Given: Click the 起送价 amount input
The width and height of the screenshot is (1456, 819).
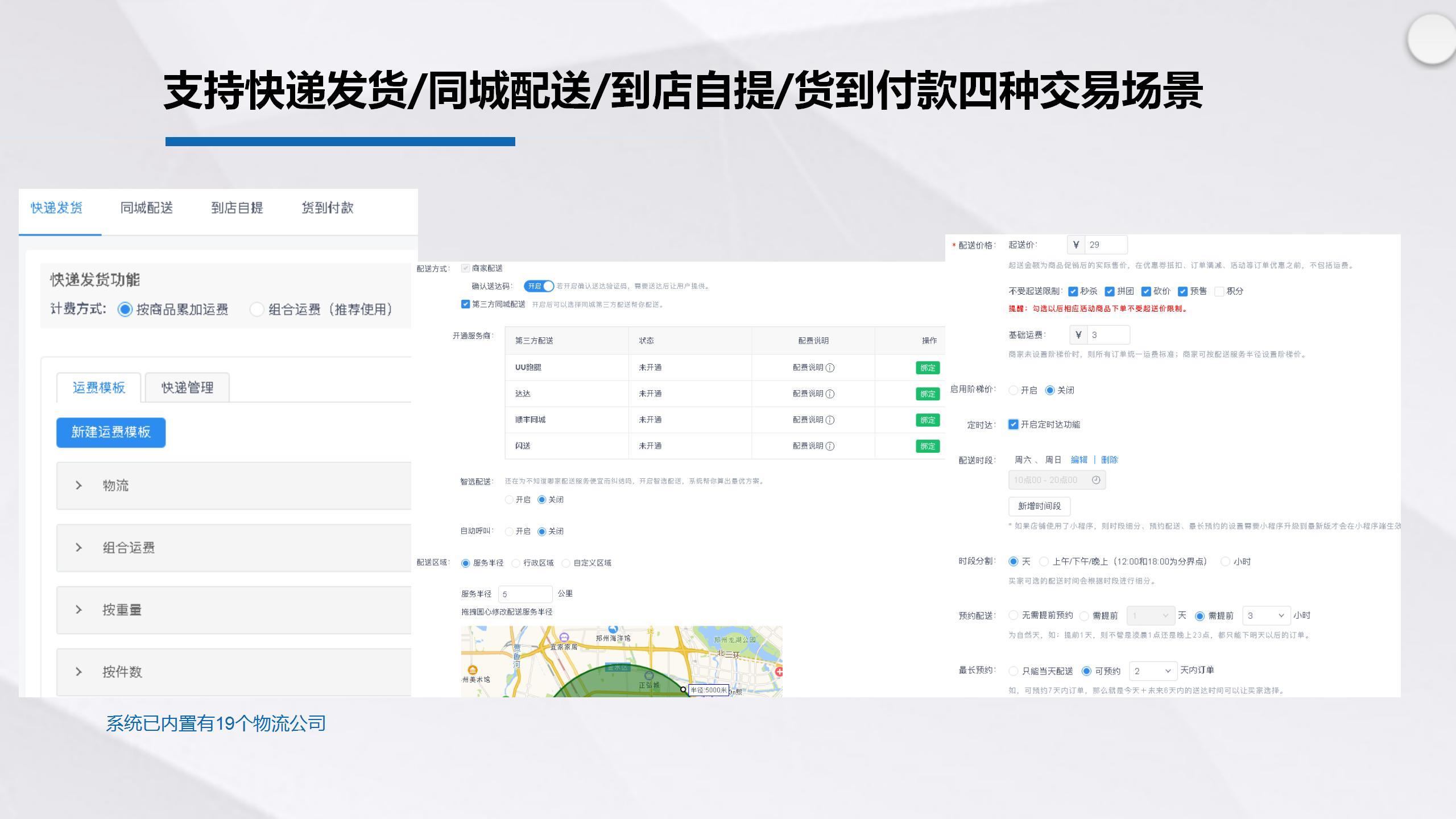Looking at the screenshot, I should (x=1106, y=245).
